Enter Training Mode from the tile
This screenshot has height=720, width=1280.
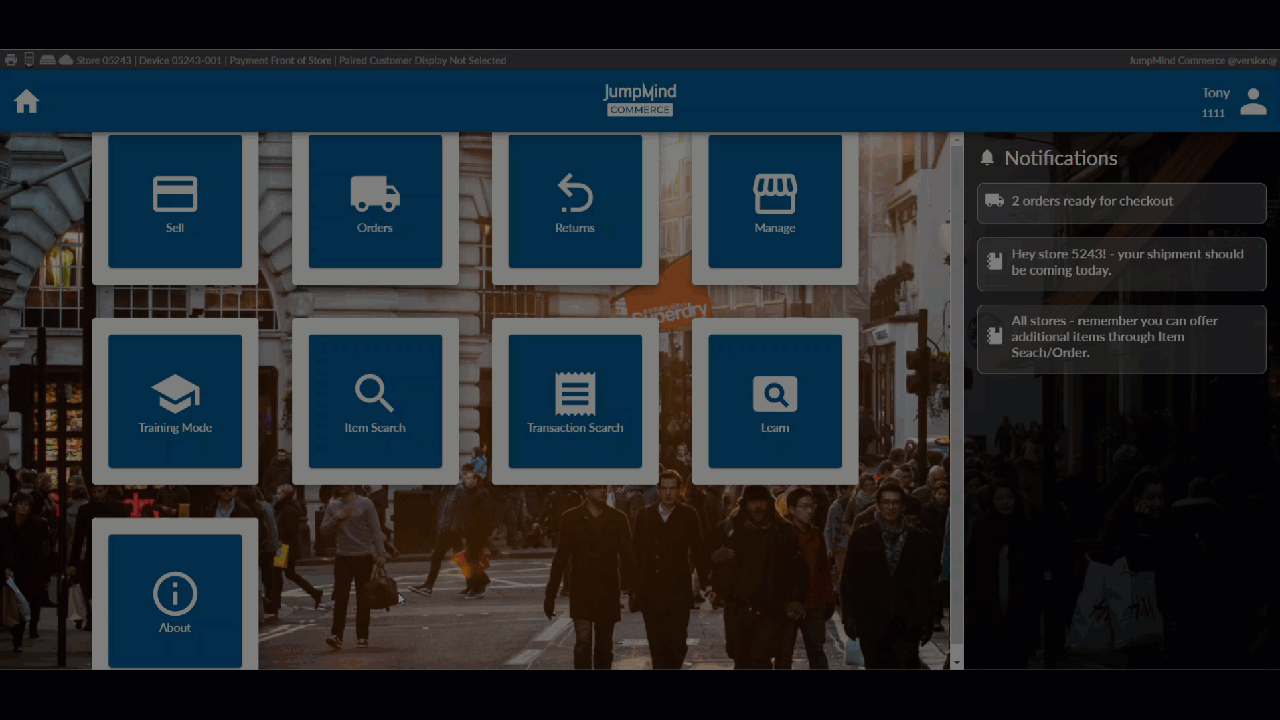175,401
